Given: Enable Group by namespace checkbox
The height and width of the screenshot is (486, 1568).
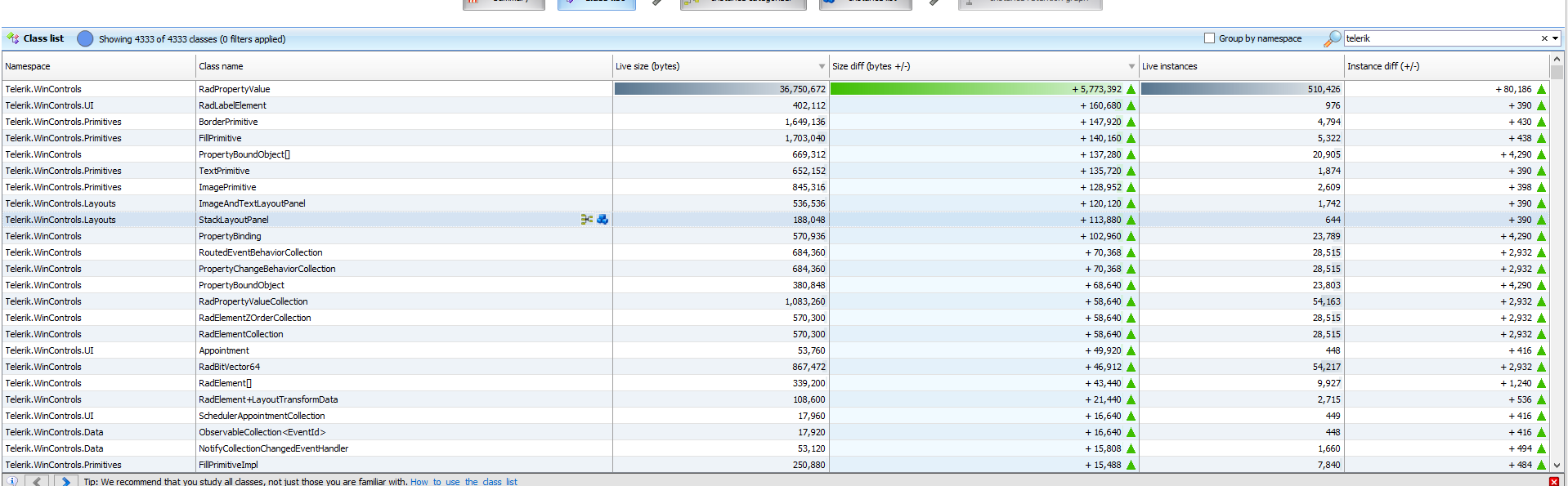Looking at the screenshot, I should point(1209,38).
